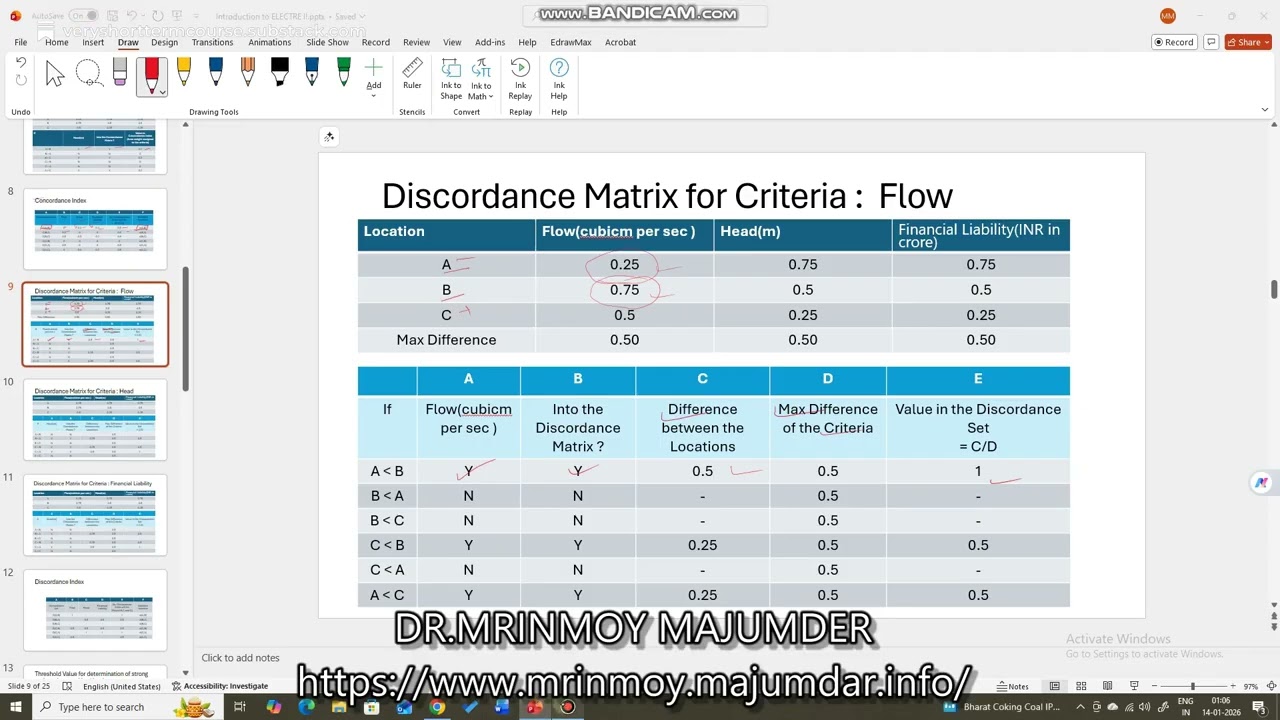Viewport: 1280px width, 720px height.
Task: Select slide 12 Discordance Index thumbnail
Action: pos(95,610)
